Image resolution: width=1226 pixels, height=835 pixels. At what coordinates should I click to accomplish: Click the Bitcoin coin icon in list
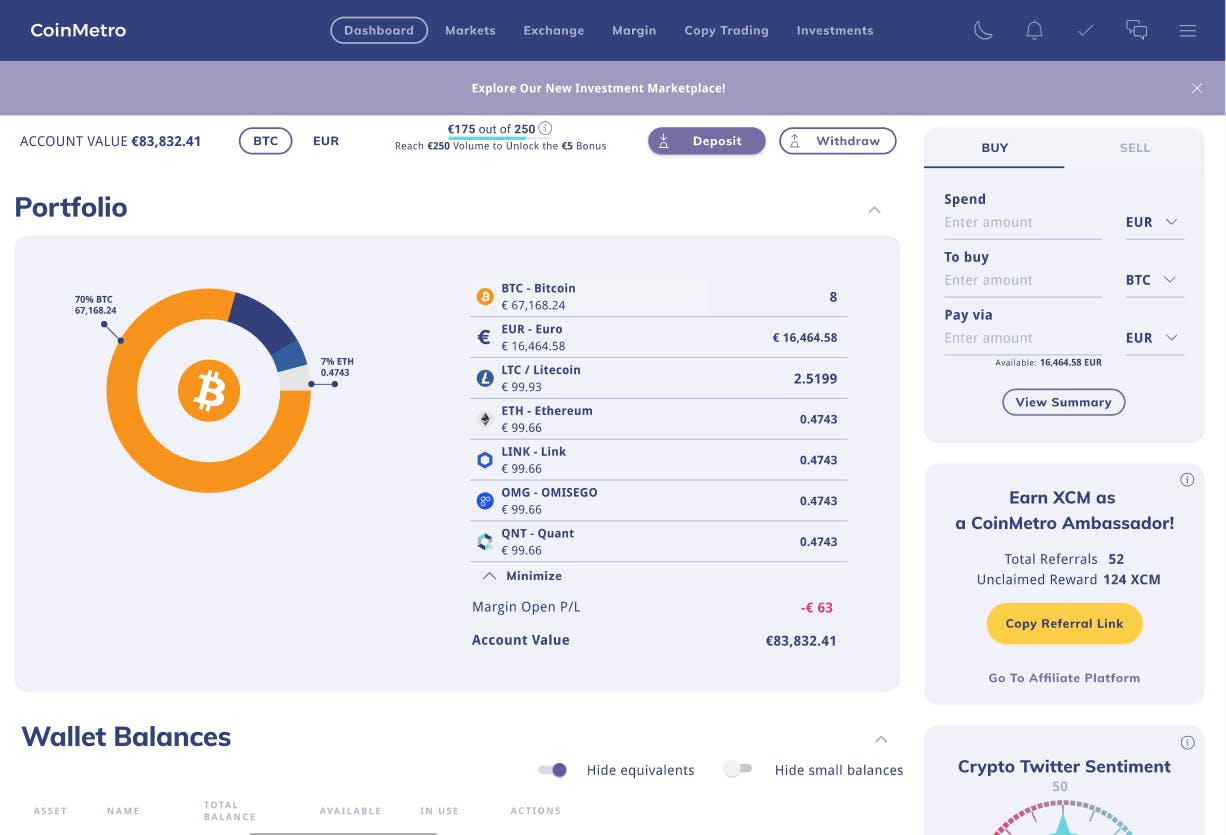click(485, 297)
